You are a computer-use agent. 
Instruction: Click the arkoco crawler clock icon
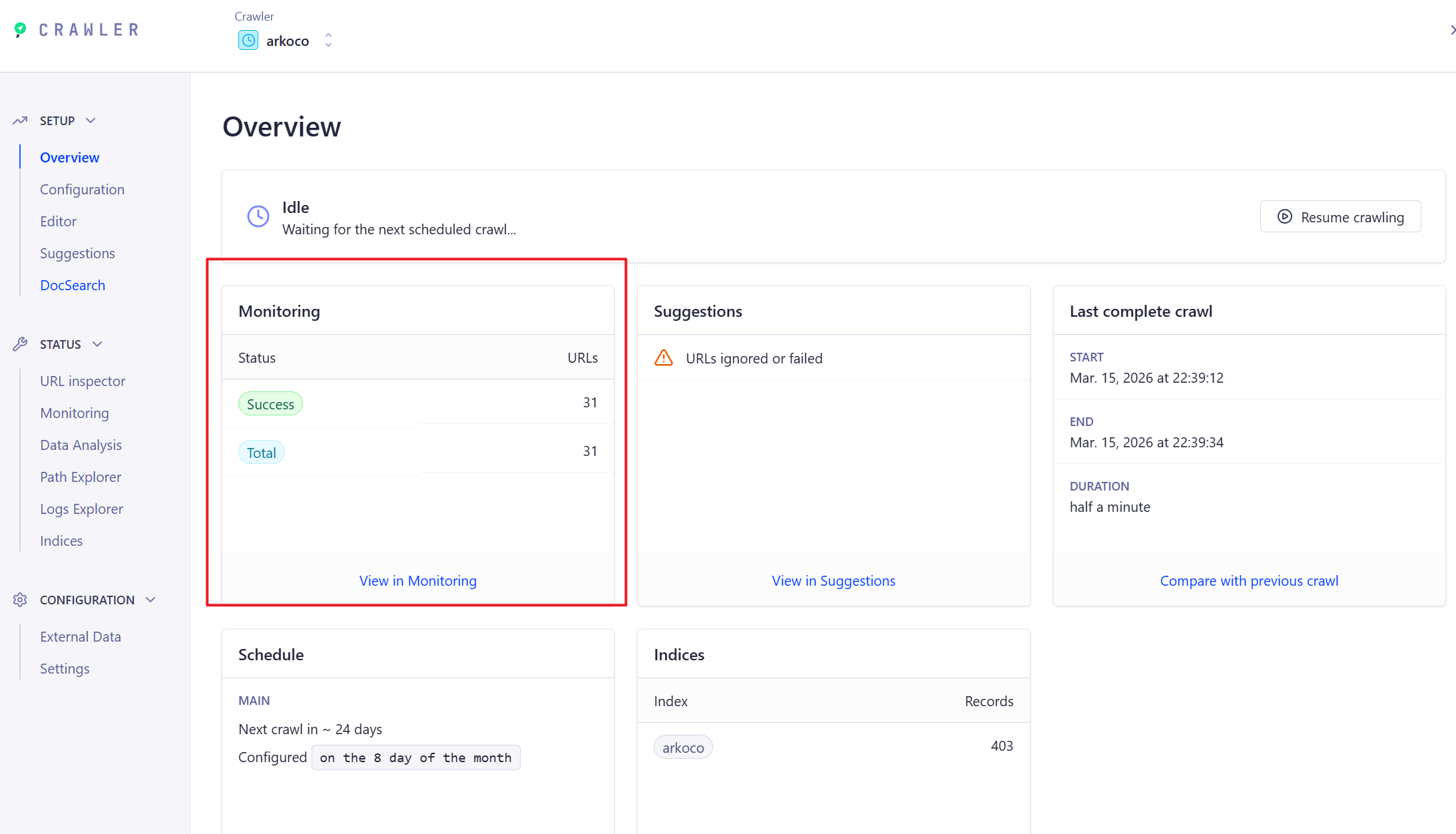point(248,41)
